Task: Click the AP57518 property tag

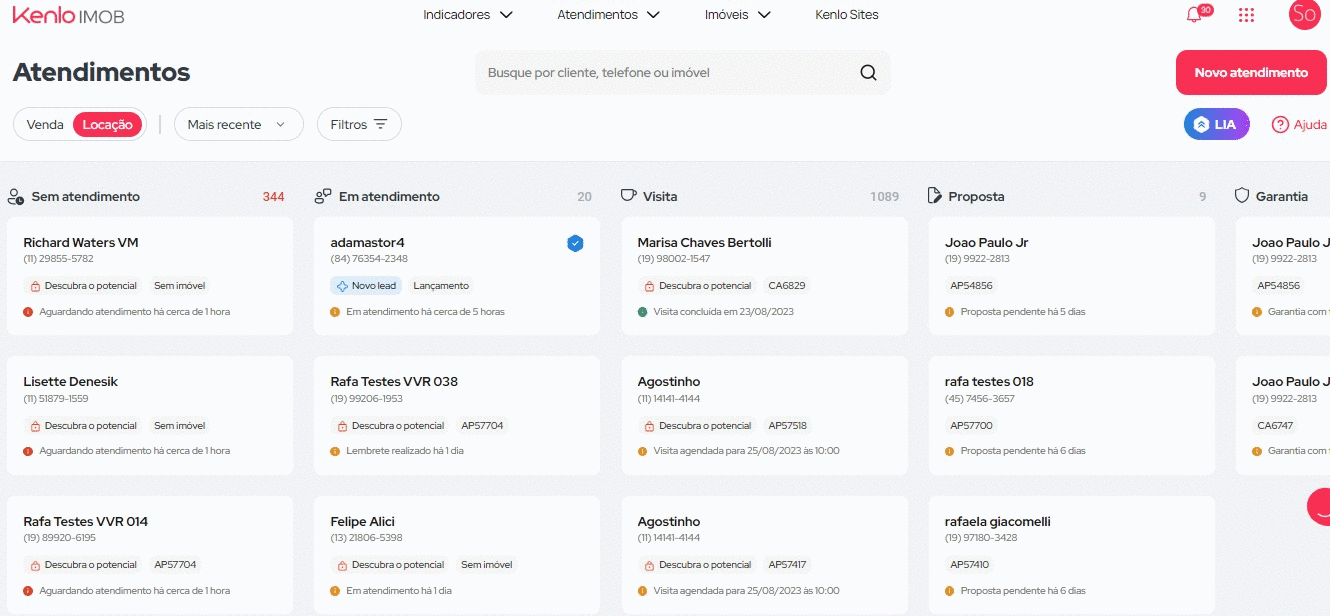Action: coord(787,426)
